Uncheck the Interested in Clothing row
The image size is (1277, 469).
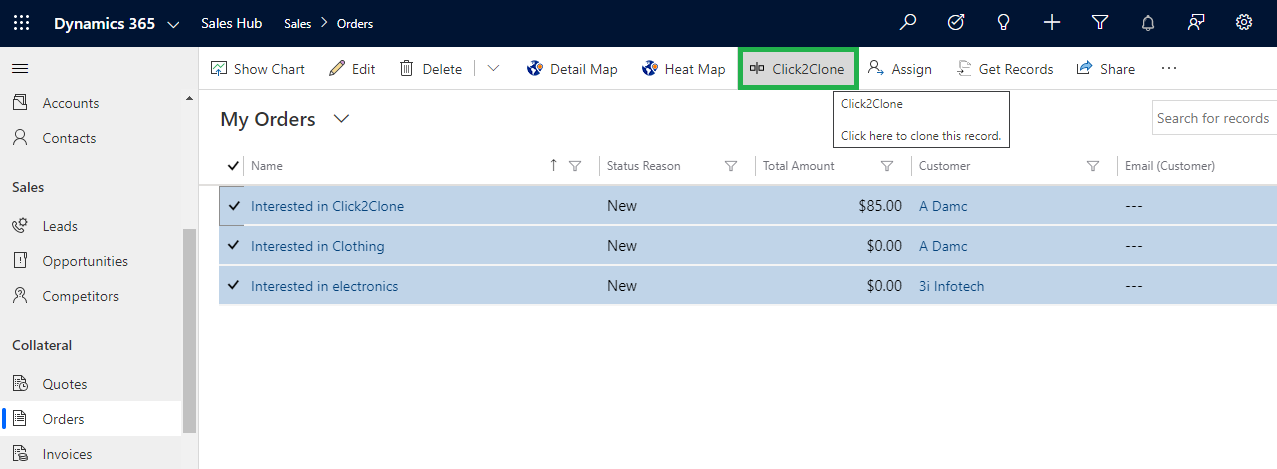click(x=234, y=246)
